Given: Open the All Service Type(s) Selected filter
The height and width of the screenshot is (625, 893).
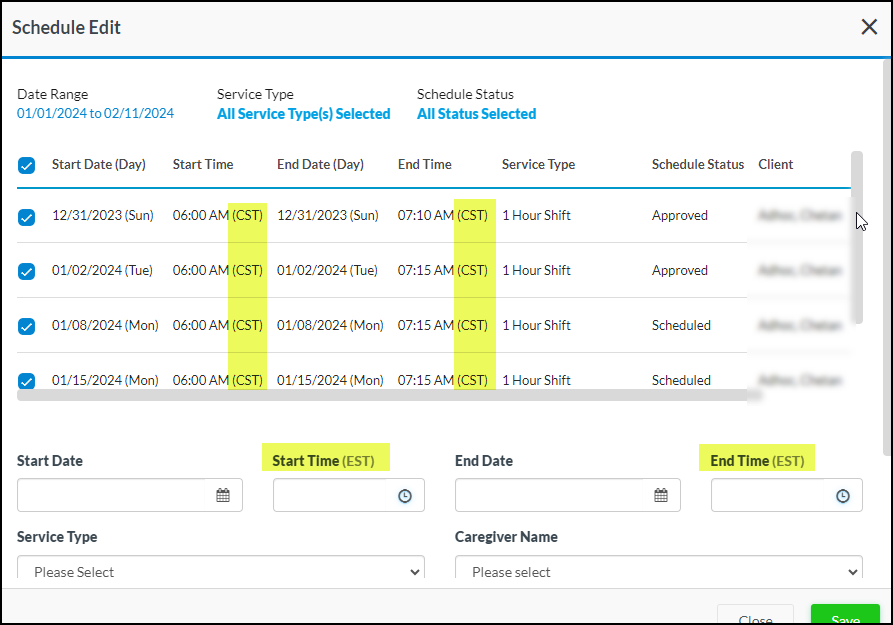Looking at the screenshot, I should pos(303,114).
